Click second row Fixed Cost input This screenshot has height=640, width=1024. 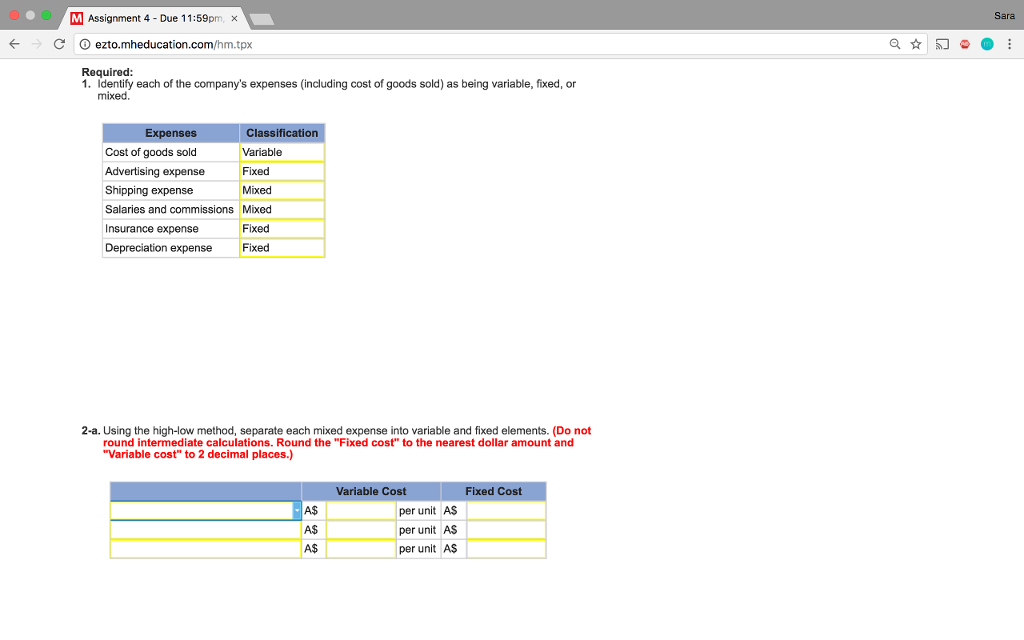tap(506, 530)
